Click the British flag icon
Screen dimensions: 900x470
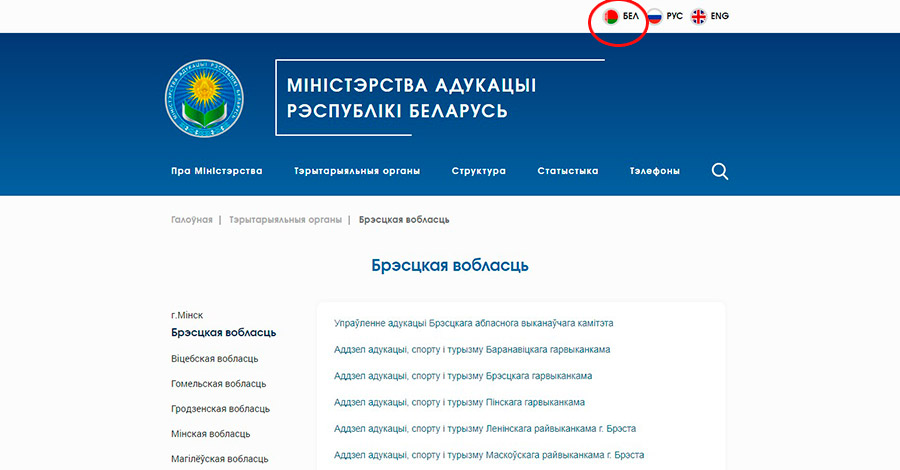pos(698,16)
